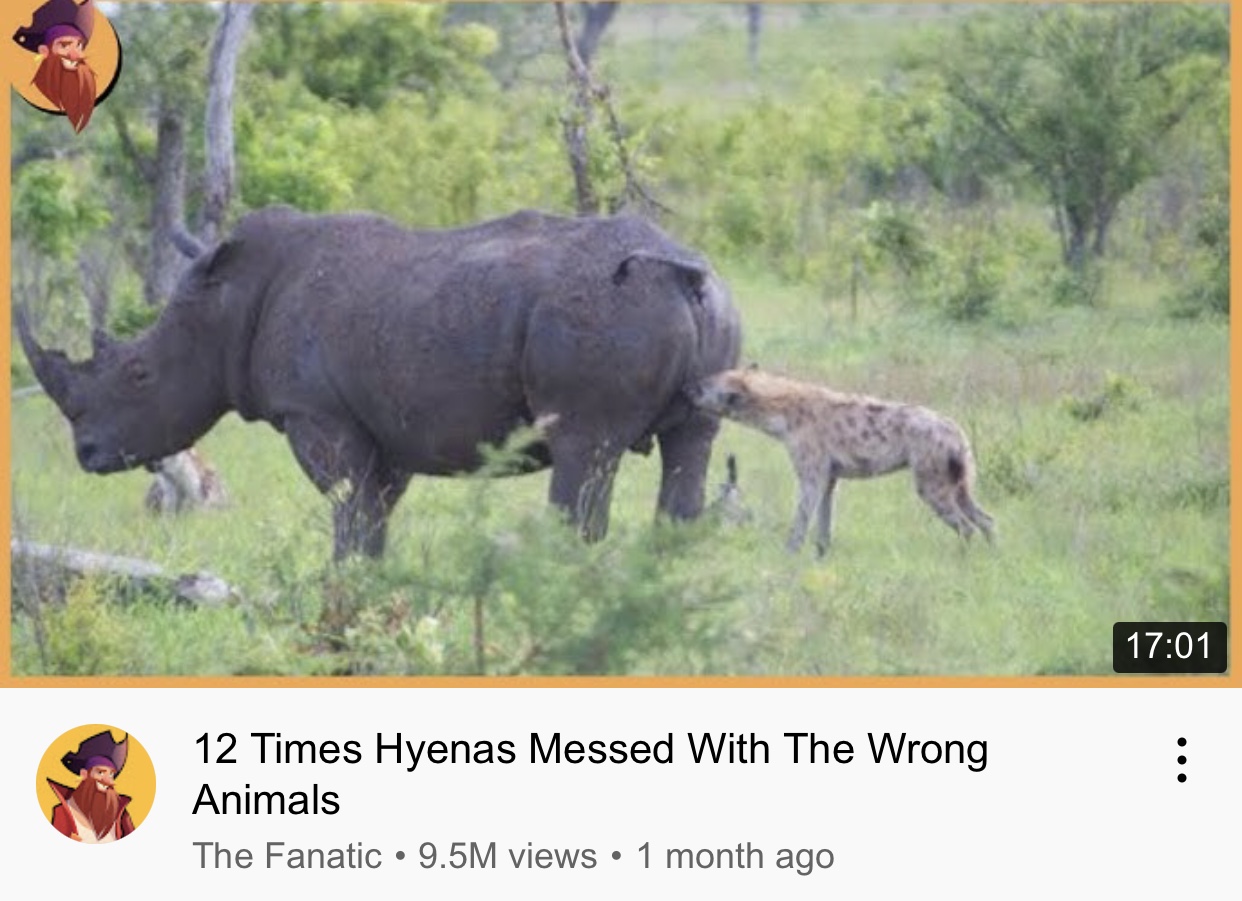The height and width of the screenshot is (901, 1242).
Task: Select the word Animals in the title
Action: pos(267,800)
